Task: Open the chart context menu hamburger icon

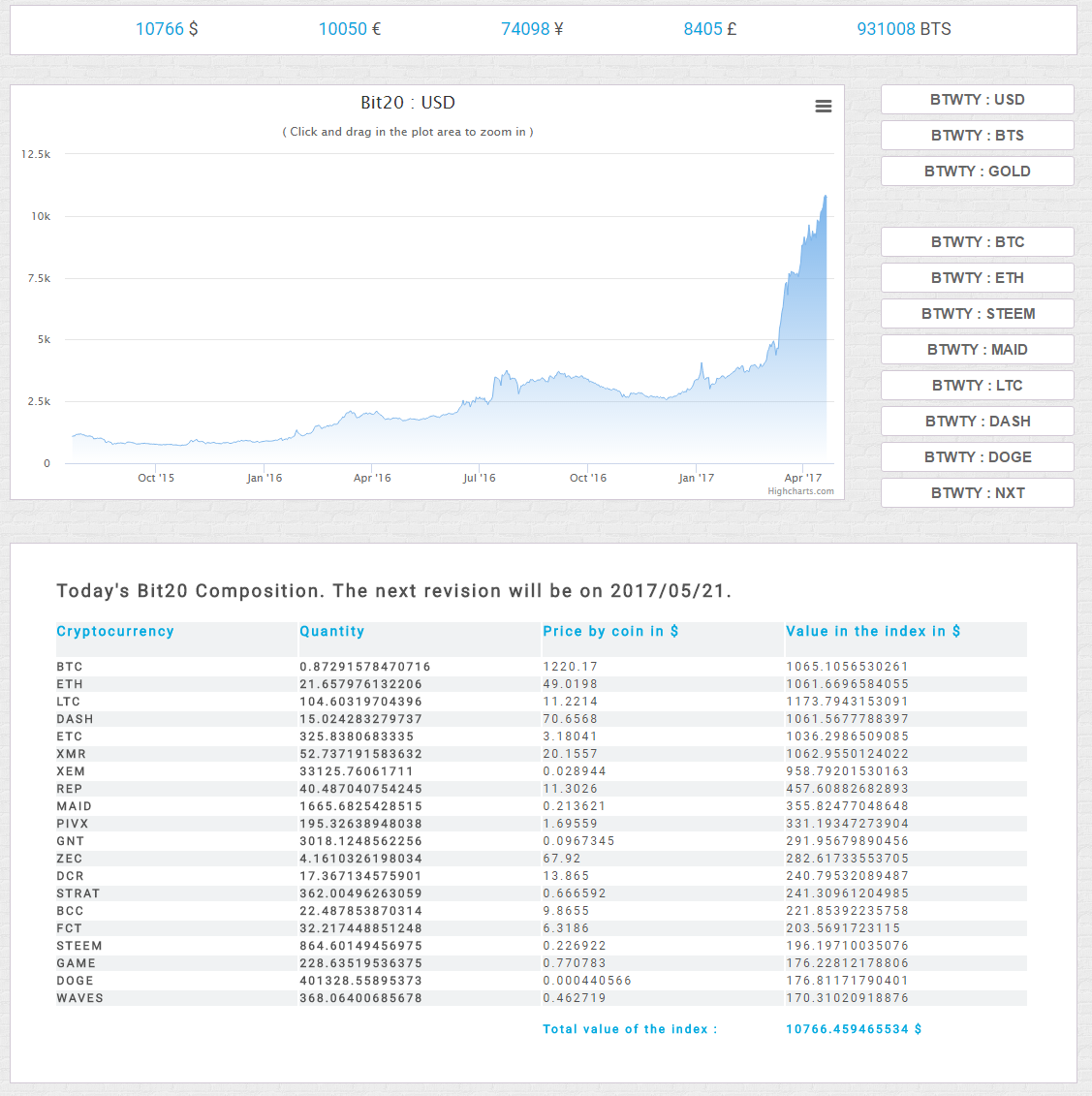Action: click(x=823, y=107)
